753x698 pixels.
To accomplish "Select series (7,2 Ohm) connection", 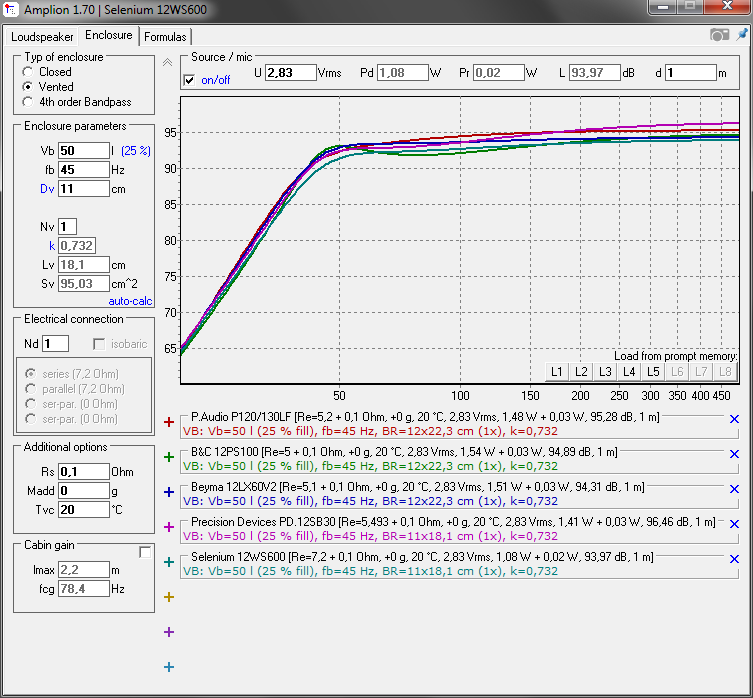I will click(x=31, y=374).
